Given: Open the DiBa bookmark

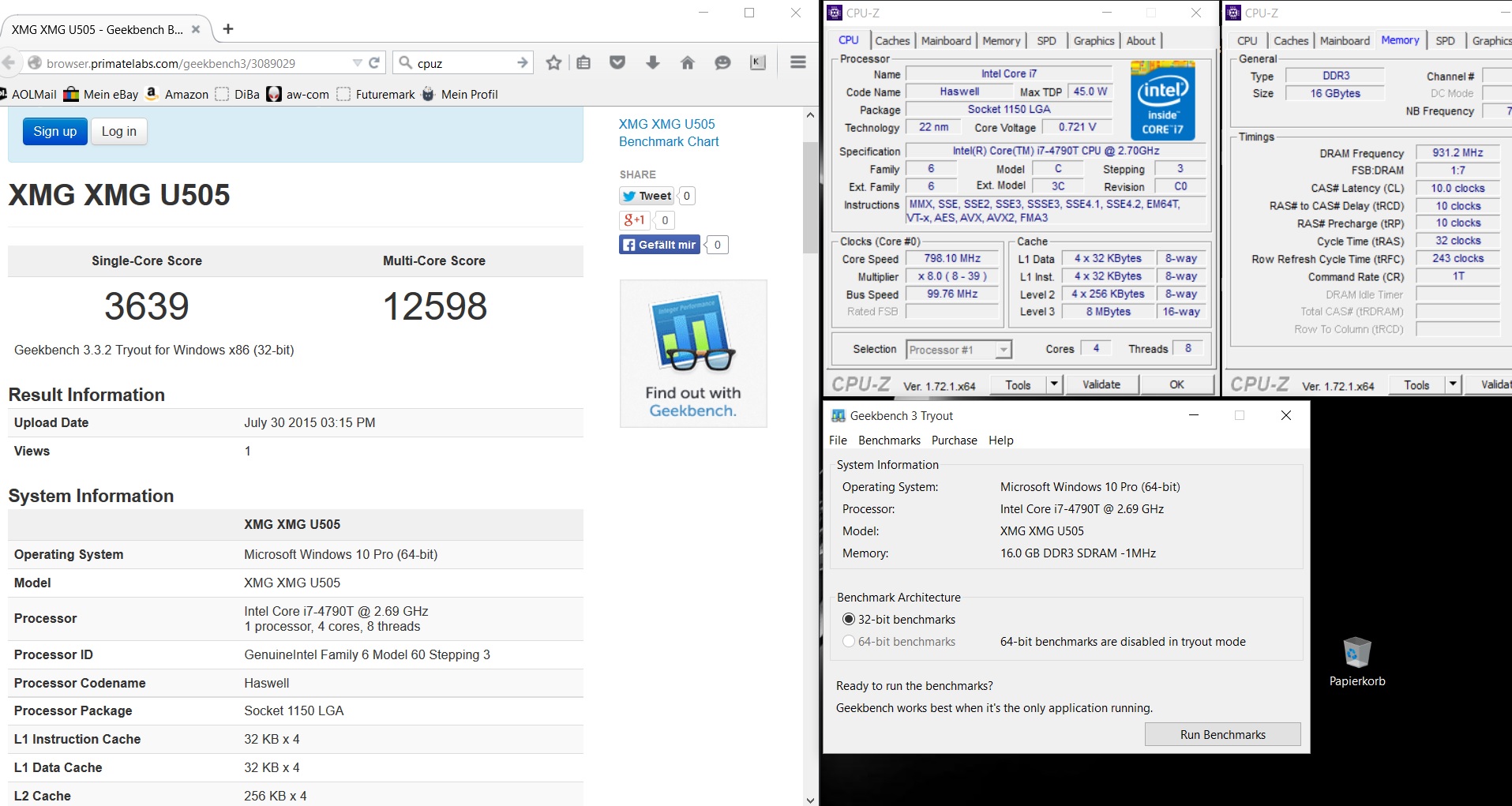Looking at the screenshot, I should coord(238,94).
